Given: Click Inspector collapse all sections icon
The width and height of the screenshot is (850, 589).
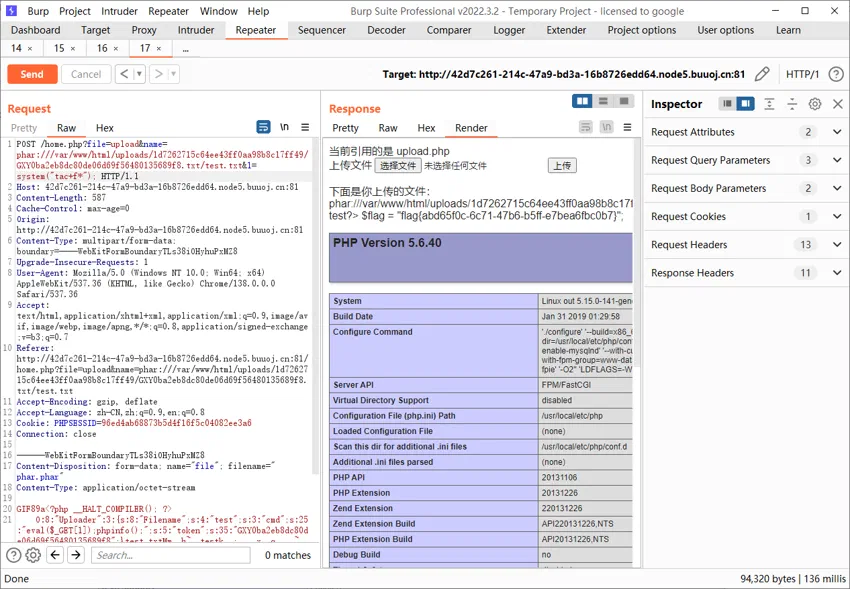Looking at the screenshot, I should click(792, 104).
